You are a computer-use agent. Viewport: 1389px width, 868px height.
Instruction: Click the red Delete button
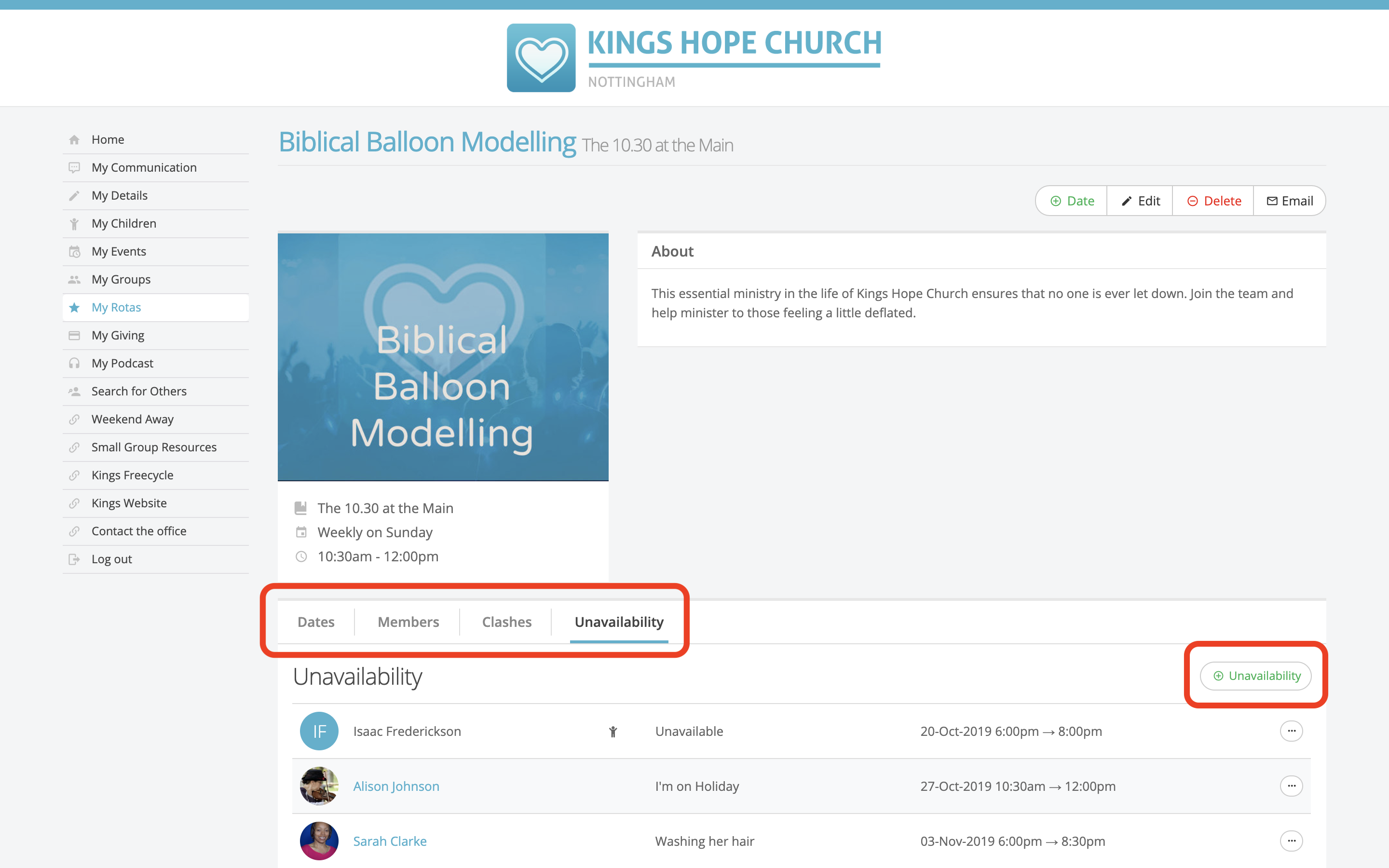click(1213, 201)
